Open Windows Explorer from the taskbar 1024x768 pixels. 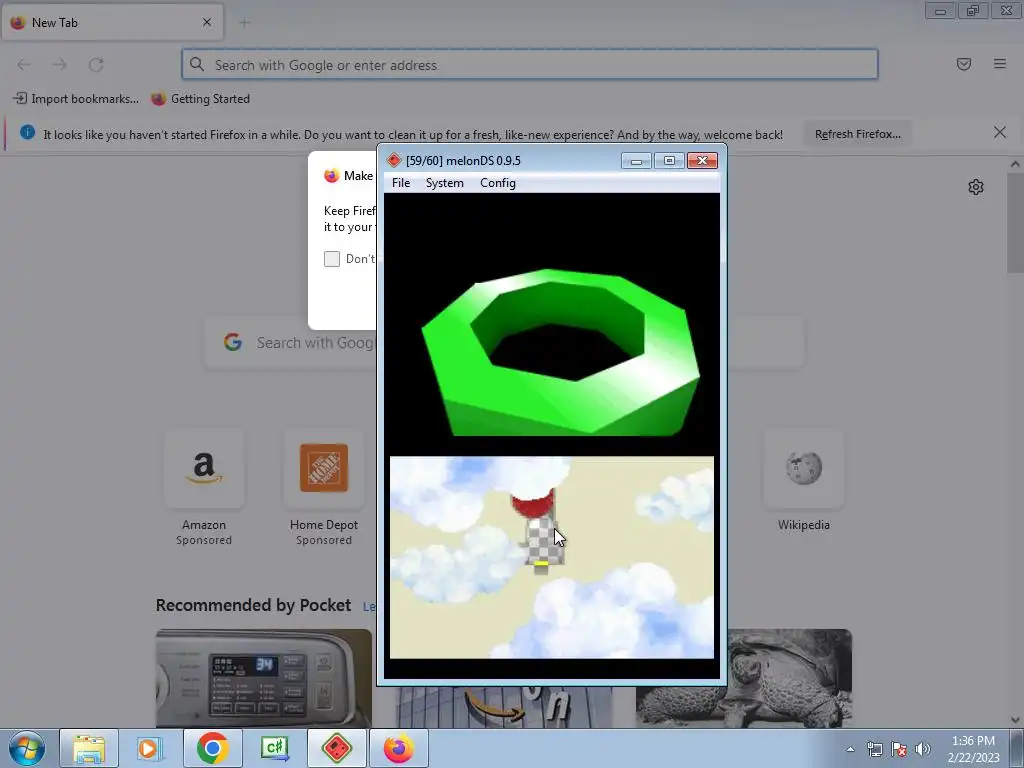(89, 748)
